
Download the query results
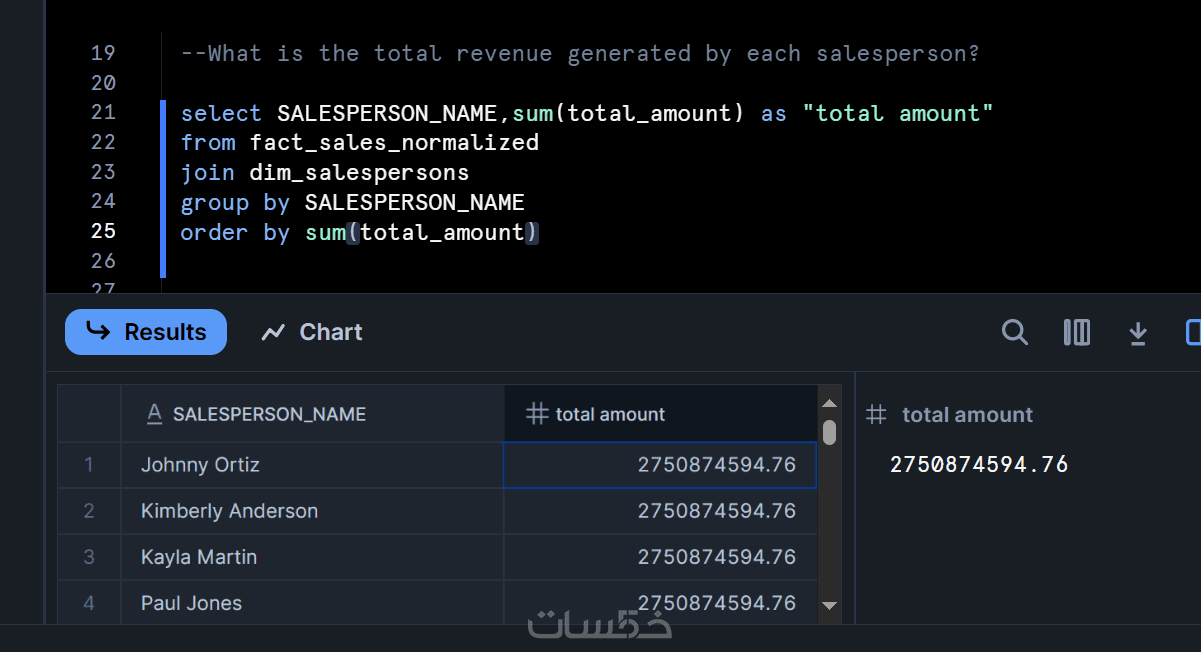pos(1138,333)
